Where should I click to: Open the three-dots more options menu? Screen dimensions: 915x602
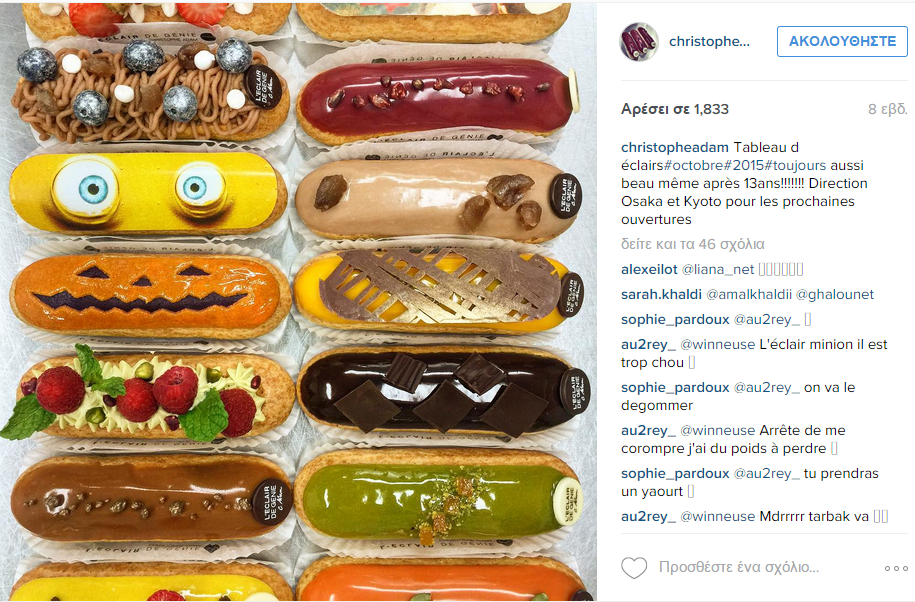coord(896,568)
